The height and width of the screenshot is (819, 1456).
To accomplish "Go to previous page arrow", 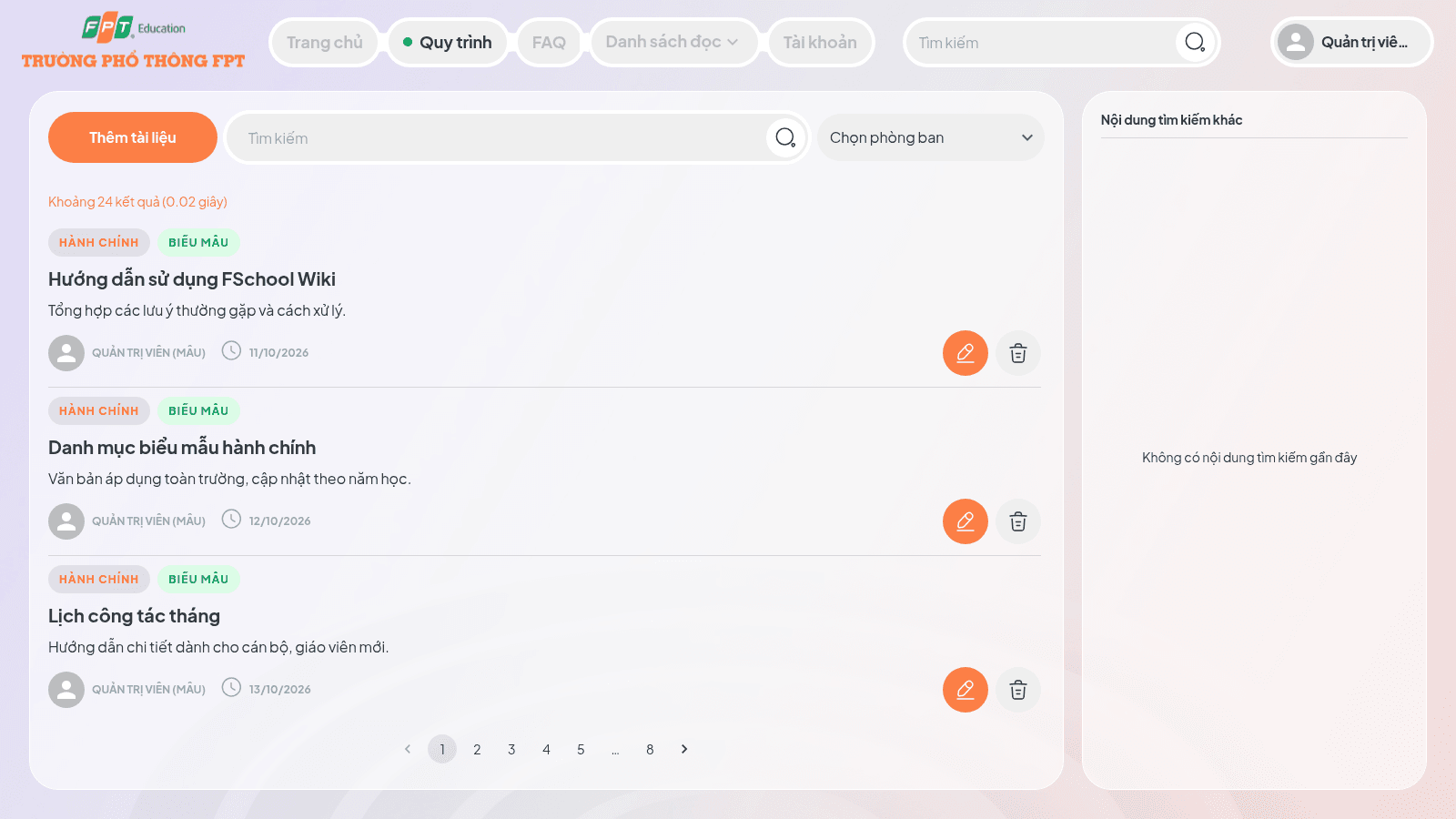I will [408, 749].
